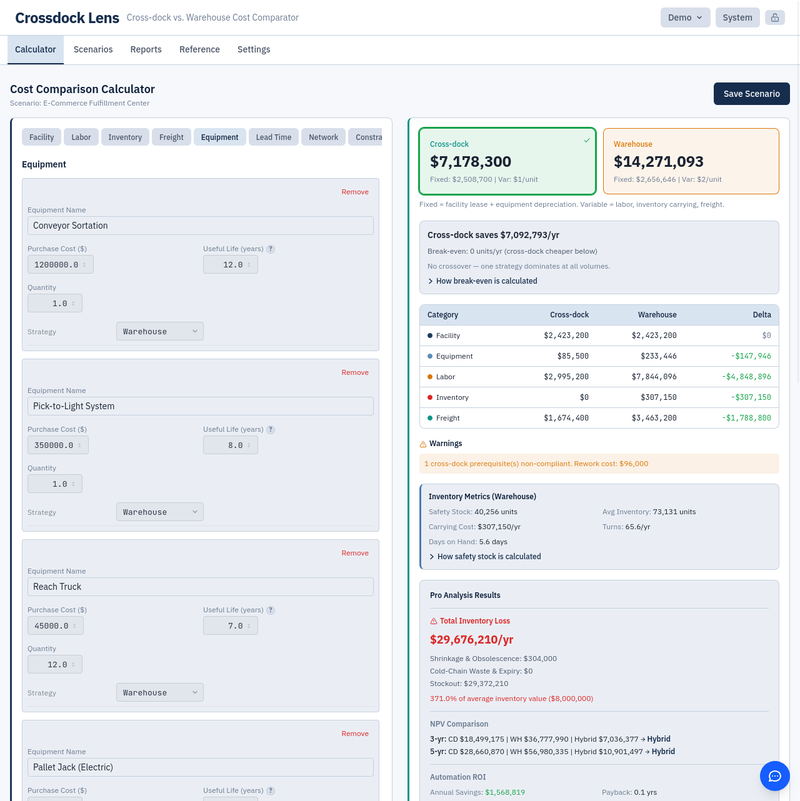The height and width of the screenshot is (801, 800).
Task: Open Conveyor Sortation Strategy dropdown
Action: pos(160,332)
